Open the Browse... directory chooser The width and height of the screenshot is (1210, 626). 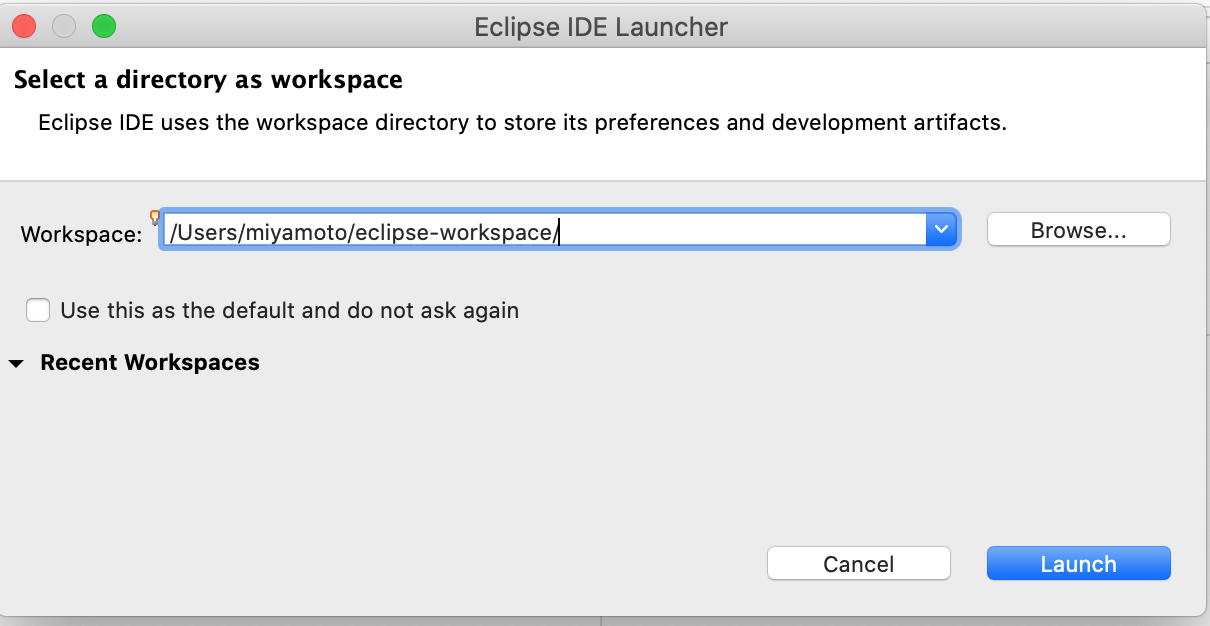[1078, 229]
